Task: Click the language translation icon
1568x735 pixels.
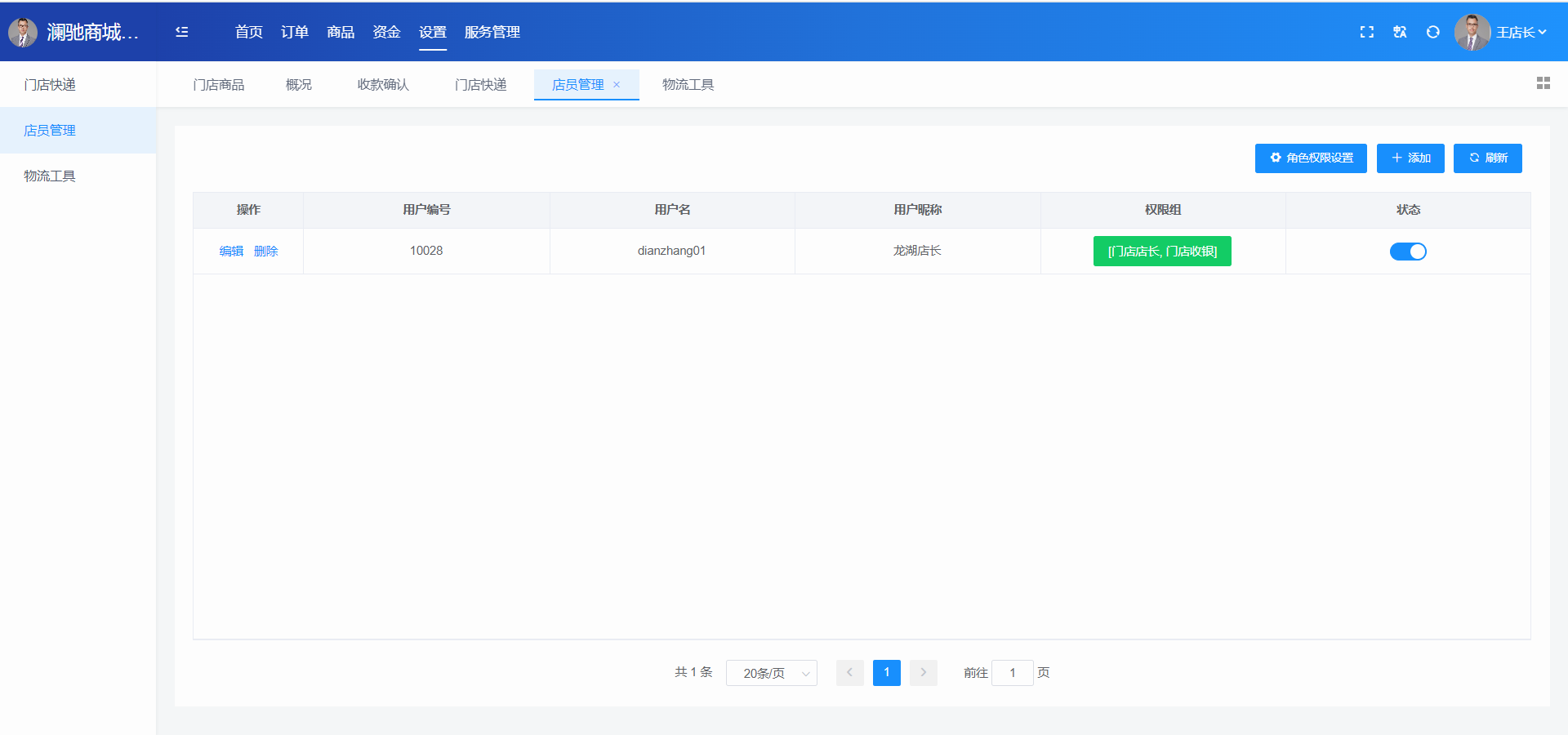Action: pos(1400,32)
